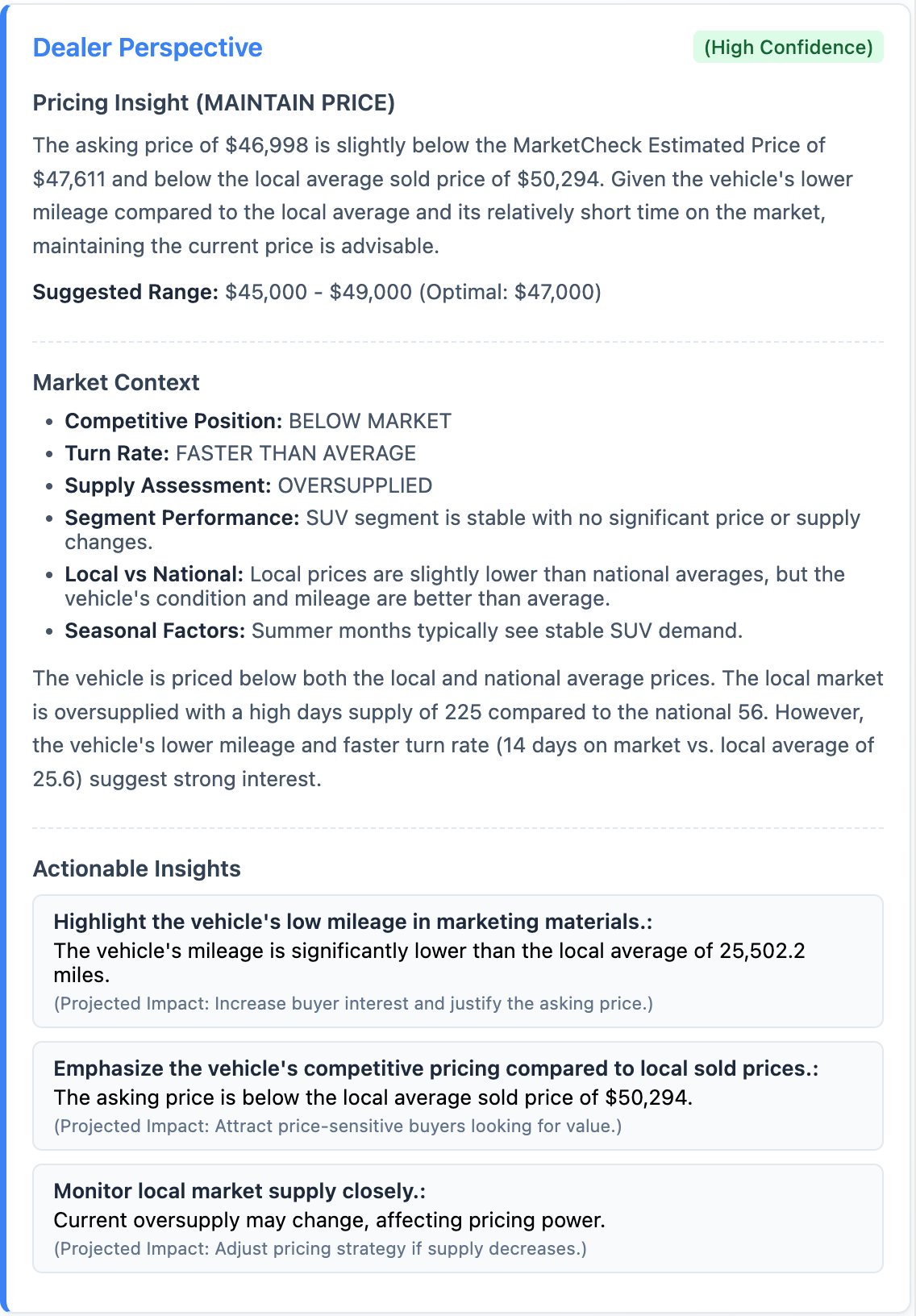Click the Pricing Insight MAINTAIN PRICE heading
This screenshot has height=1316, width=916.
pyautogui.click(x=214, y=103)
